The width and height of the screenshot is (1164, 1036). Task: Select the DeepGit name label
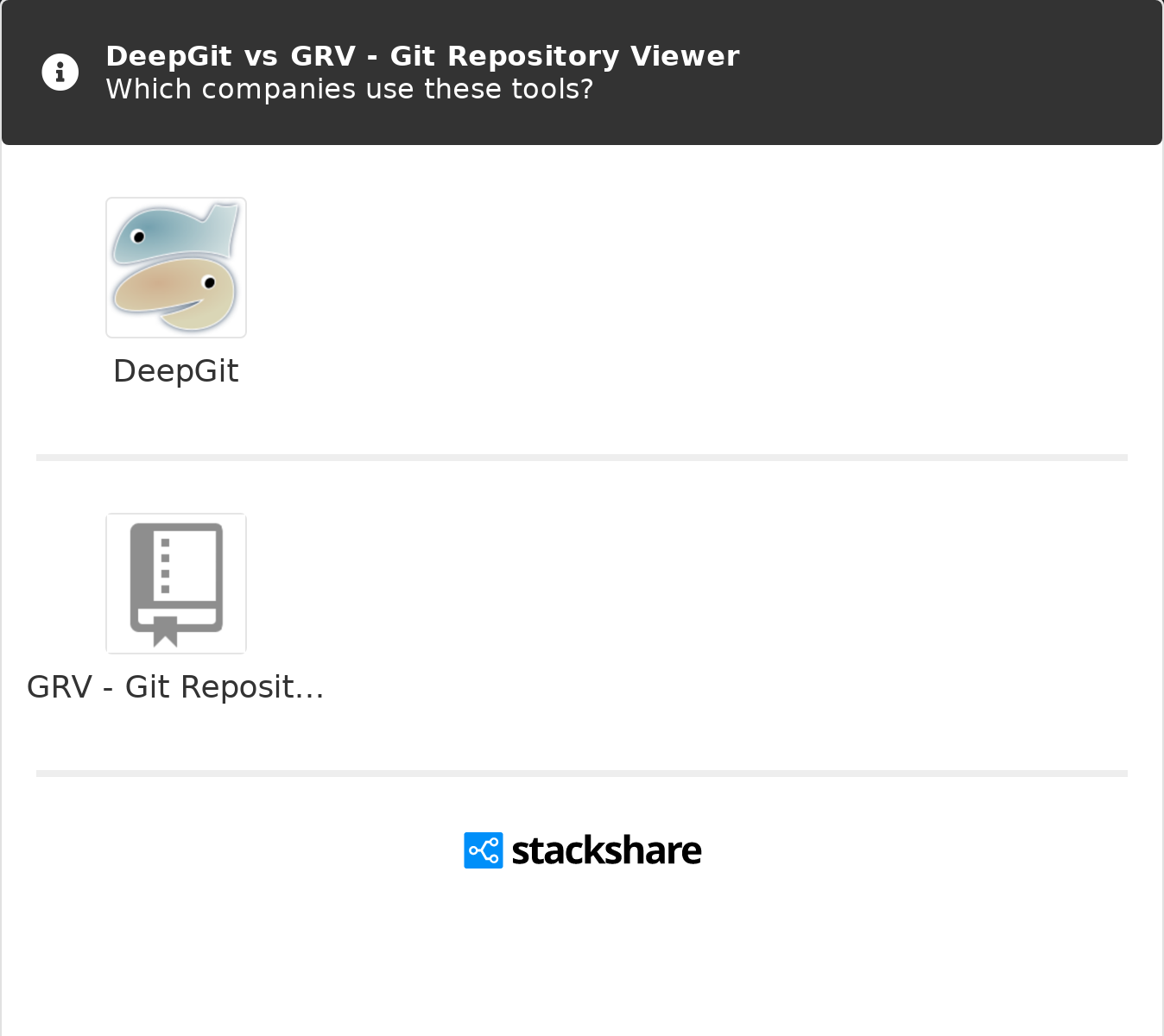(176, 371)
